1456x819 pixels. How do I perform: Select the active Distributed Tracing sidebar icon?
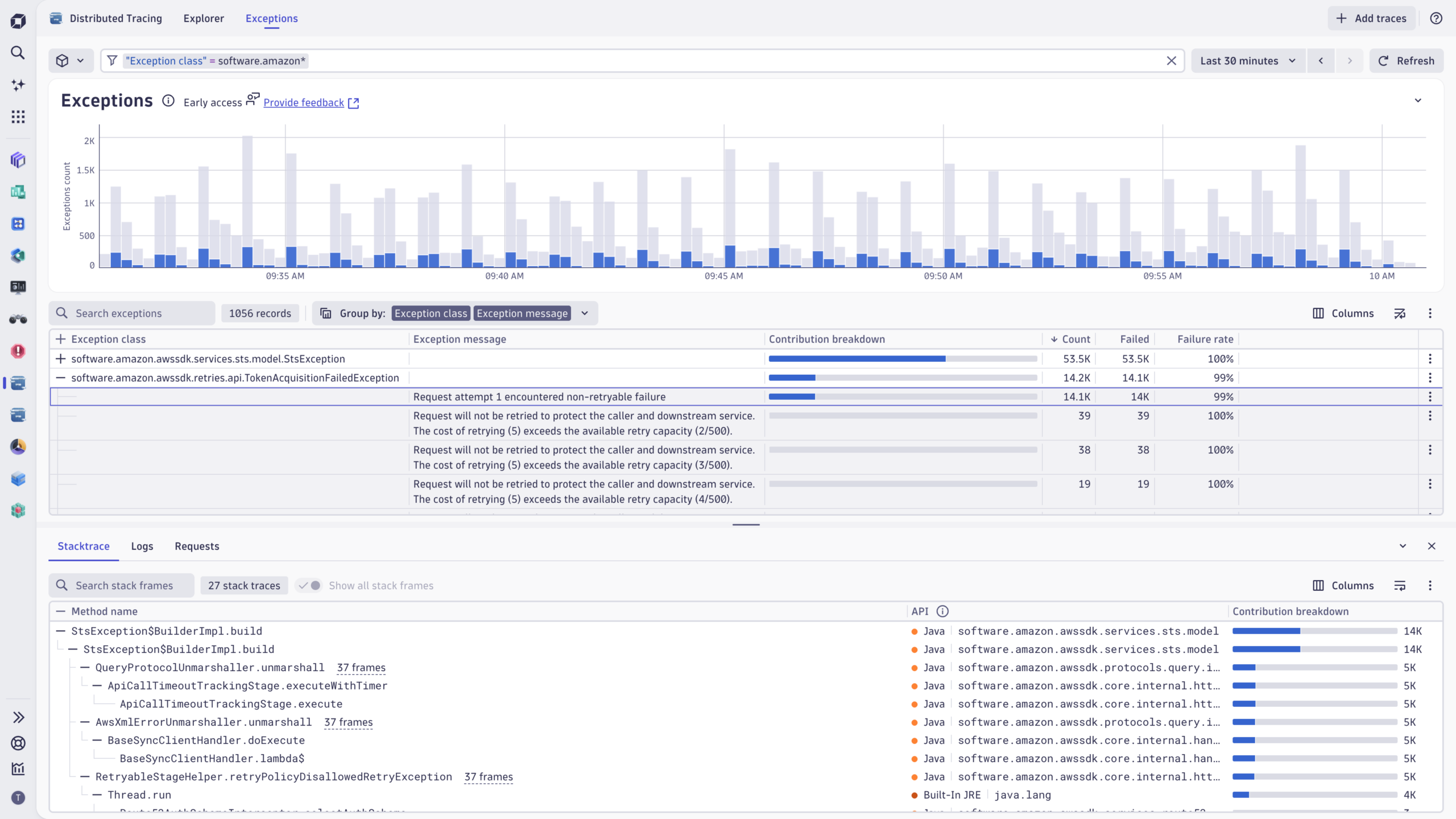tap(18, 383)
